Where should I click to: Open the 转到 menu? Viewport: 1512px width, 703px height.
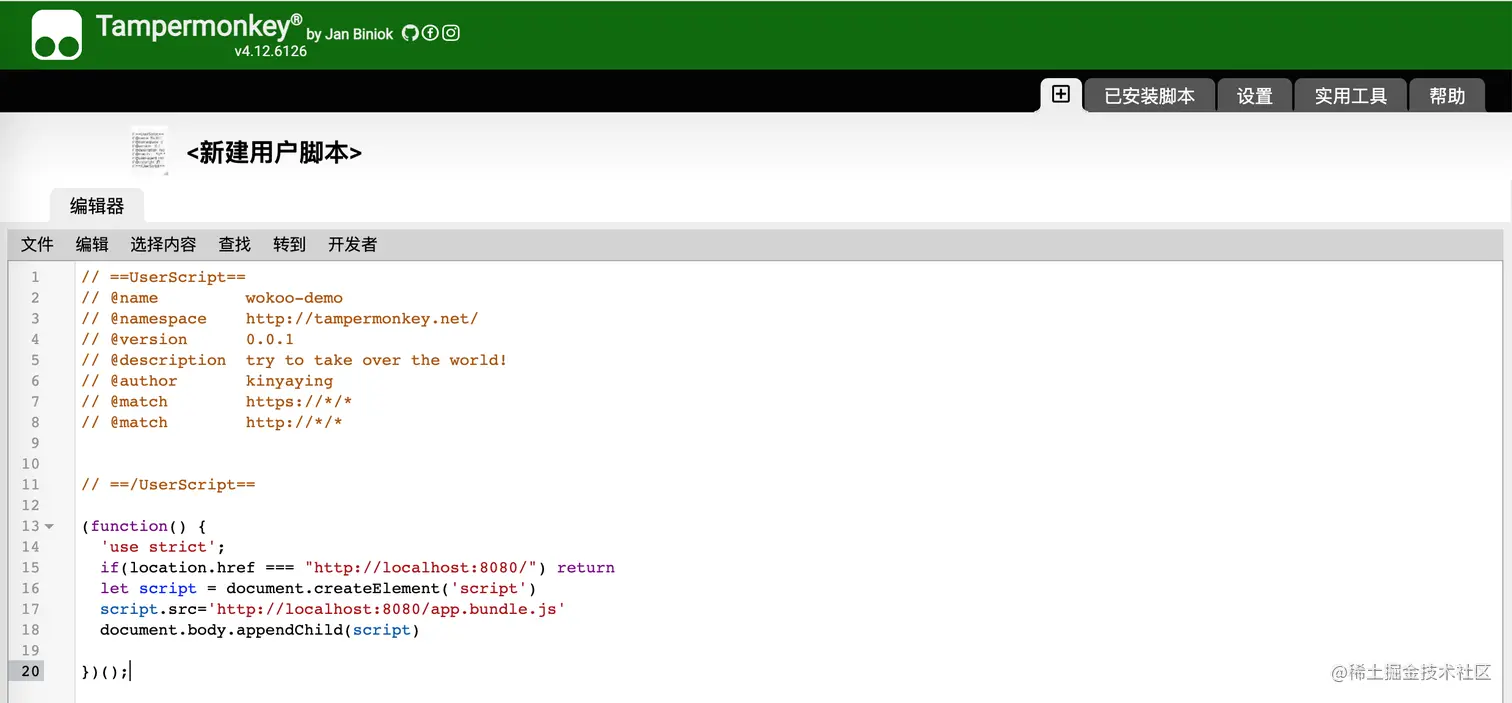[289, 244]
